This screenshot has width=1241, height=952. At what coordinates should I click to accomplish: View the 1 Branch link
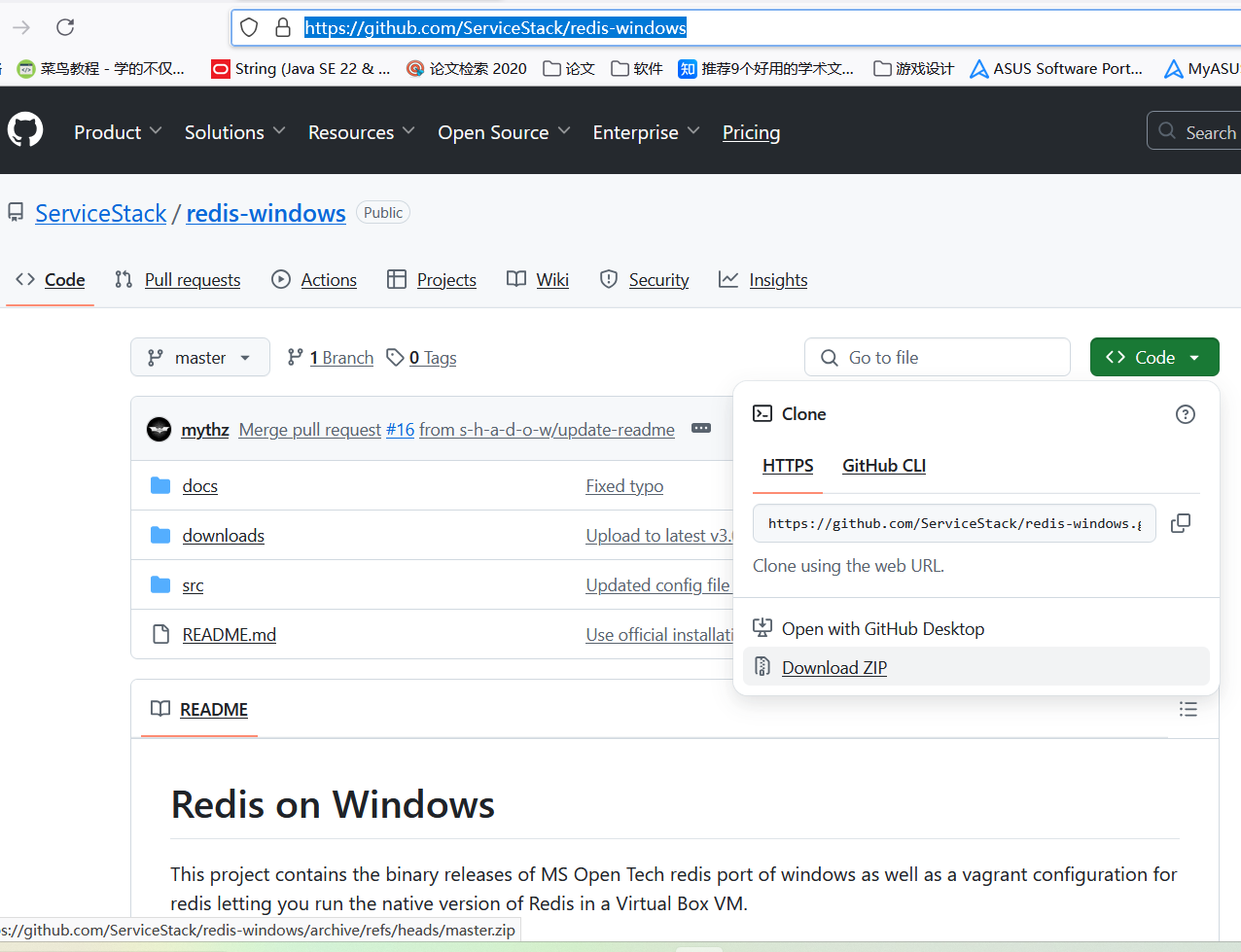pos(331,358)
